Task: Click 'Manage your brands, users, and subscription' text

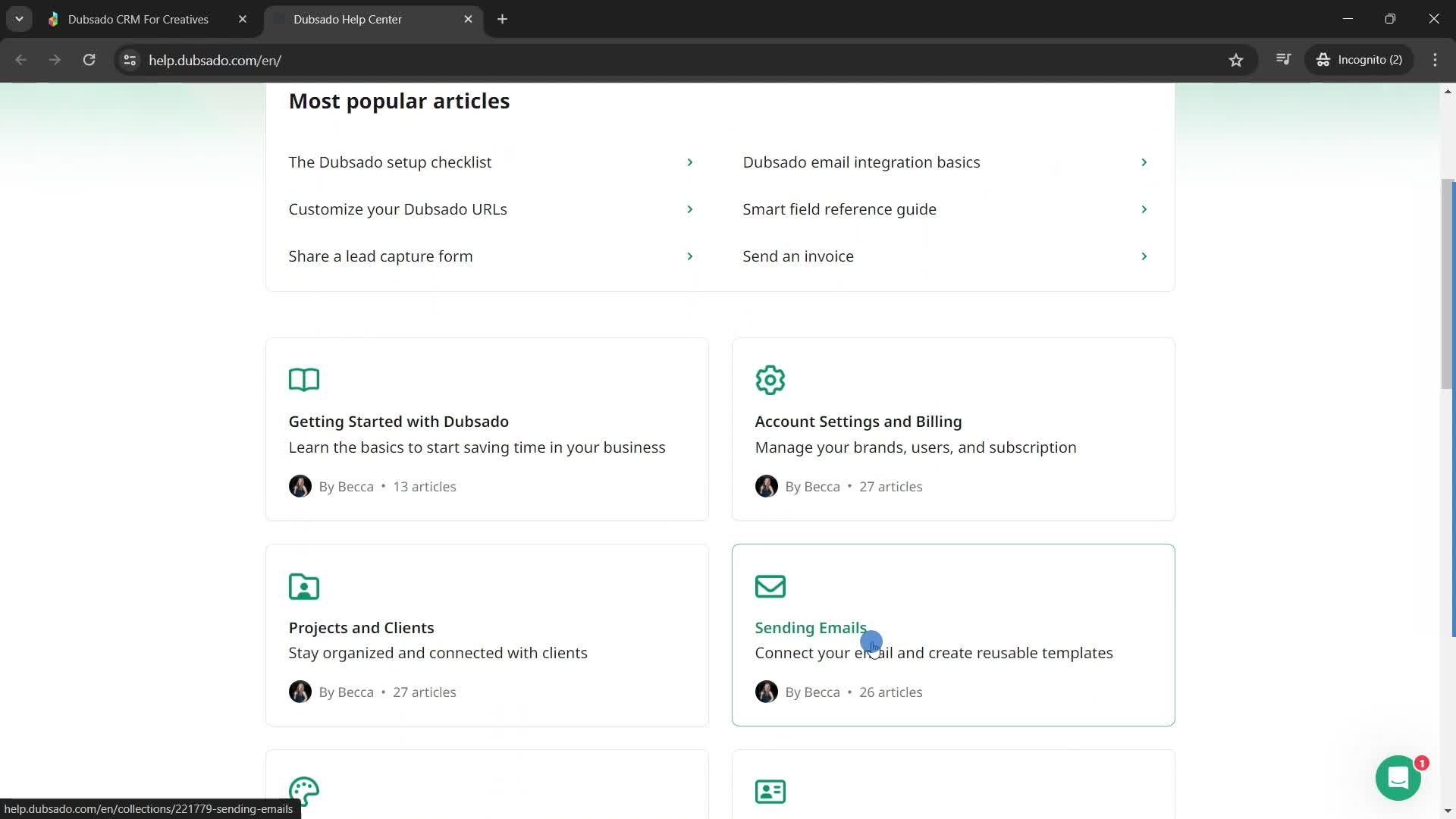Action: (x=915, y=447)
